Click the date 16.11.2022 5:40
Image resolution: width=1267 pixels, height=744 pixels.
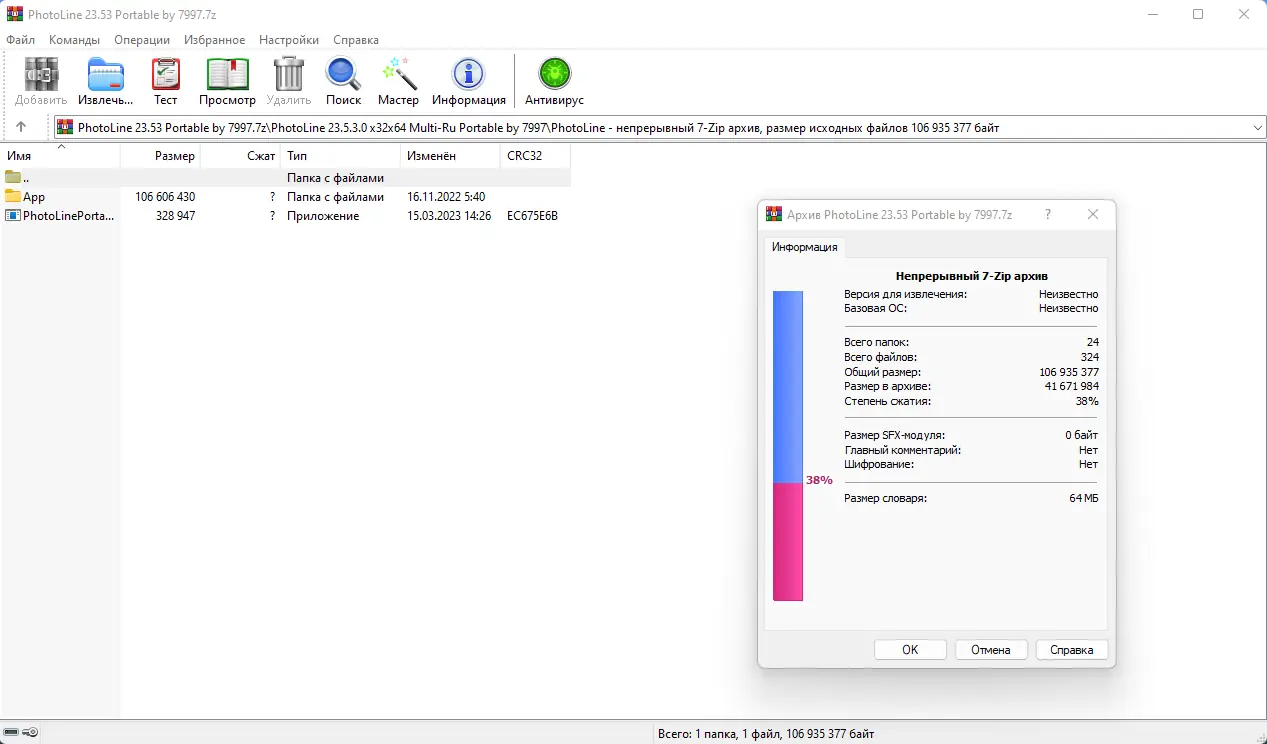coord(446,197)
